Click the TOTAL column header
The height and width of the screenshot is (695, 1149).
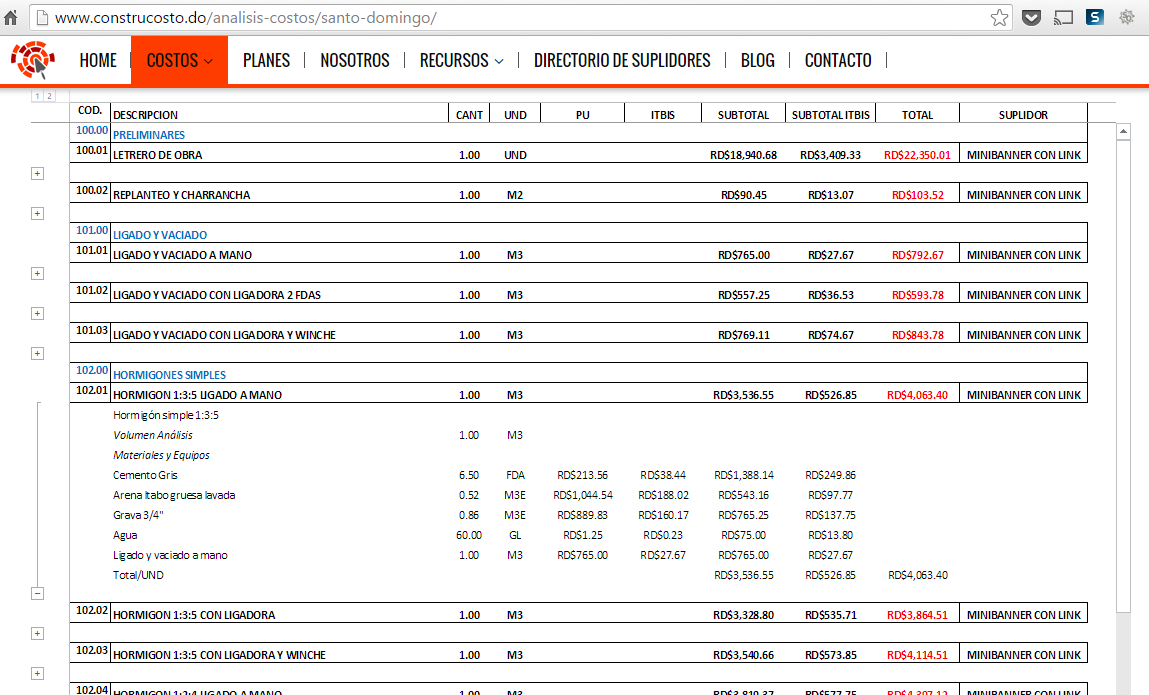[917, 115]
